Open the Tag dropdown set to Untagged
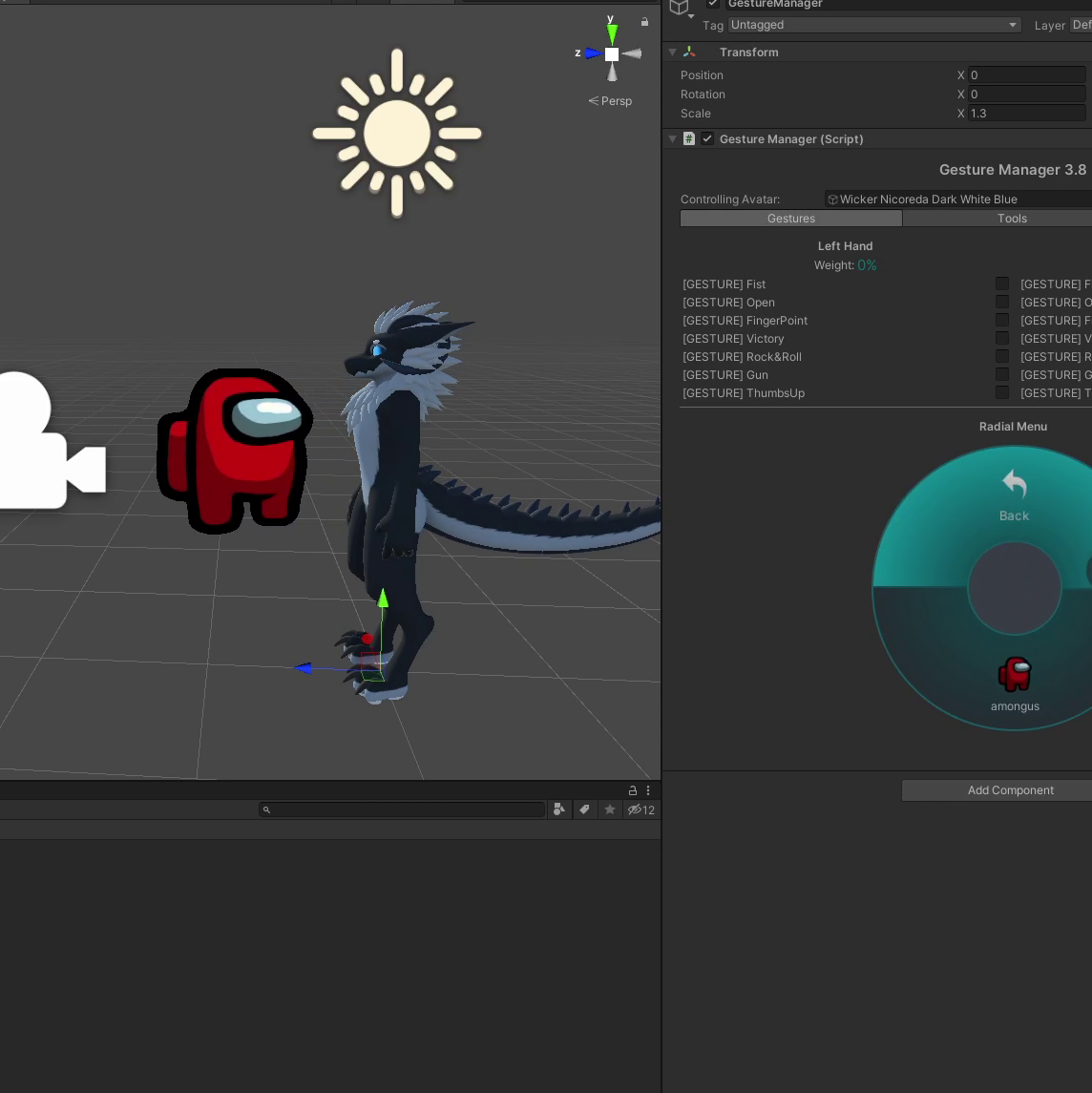Viewport: 1092px width, 1093px height. (873, 25)
